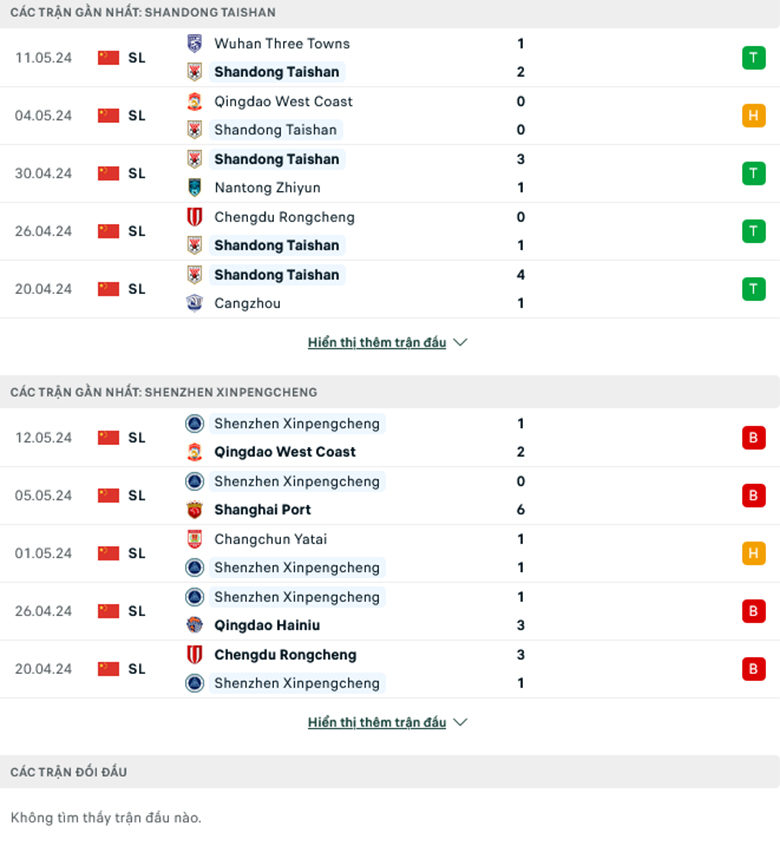The height and width of the screenshot is (846, 780).
Task: Expand more matches for Shandong Taishan via chevron
Action: (460, 341)
